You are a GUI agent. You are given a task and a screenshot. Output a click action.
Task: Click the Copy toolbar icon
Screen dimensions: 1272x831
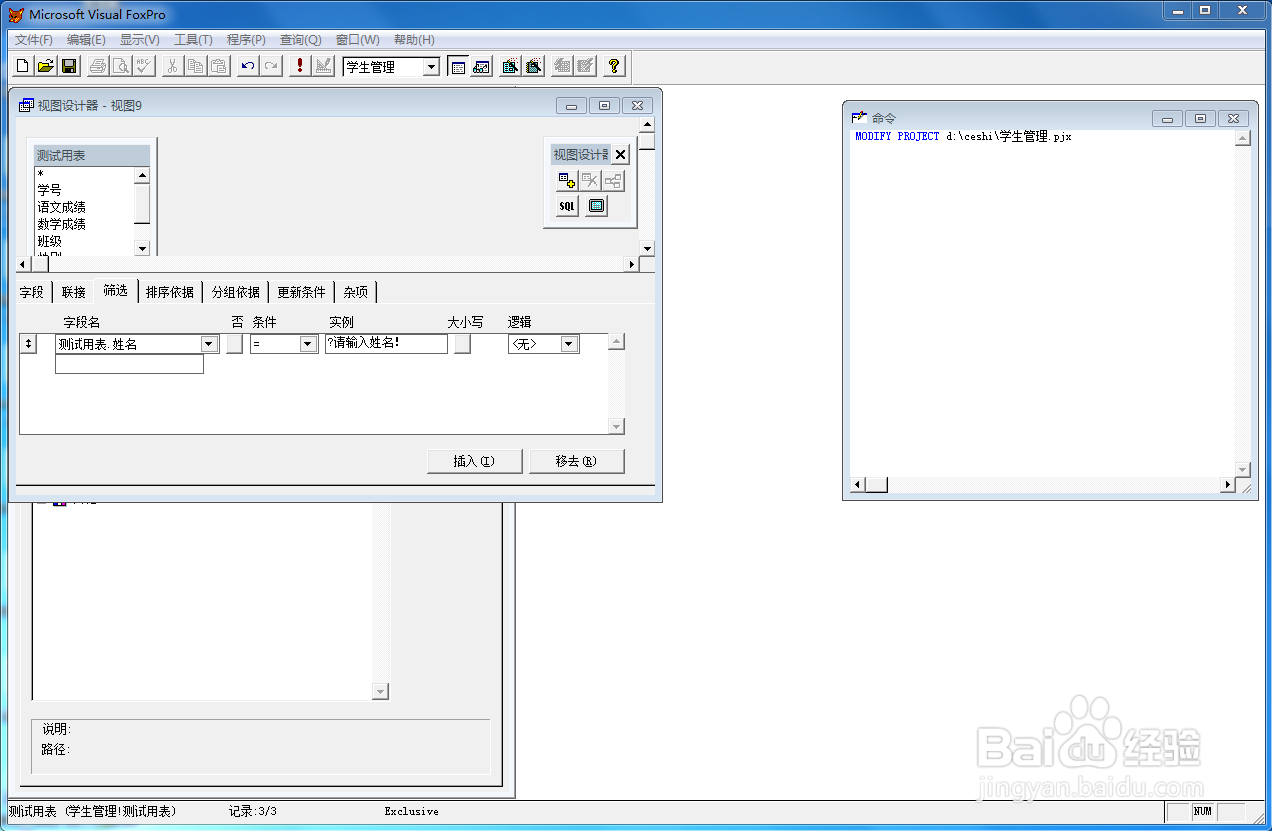click(x=195, y=67)
